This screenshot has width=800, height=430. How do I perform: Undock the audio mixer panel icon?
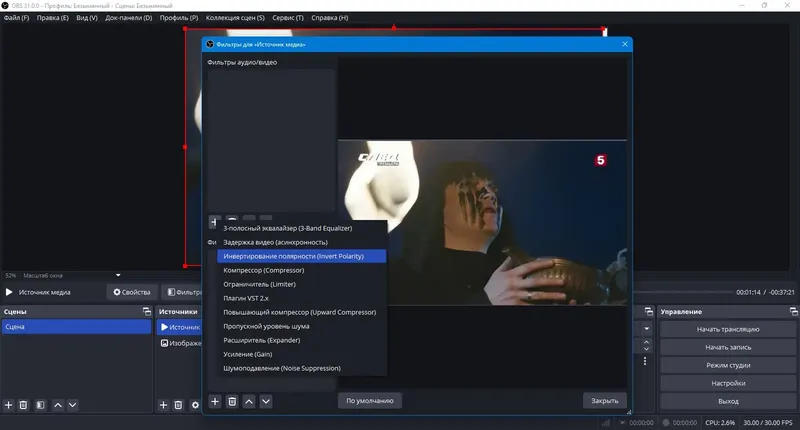tap(649, 311)
